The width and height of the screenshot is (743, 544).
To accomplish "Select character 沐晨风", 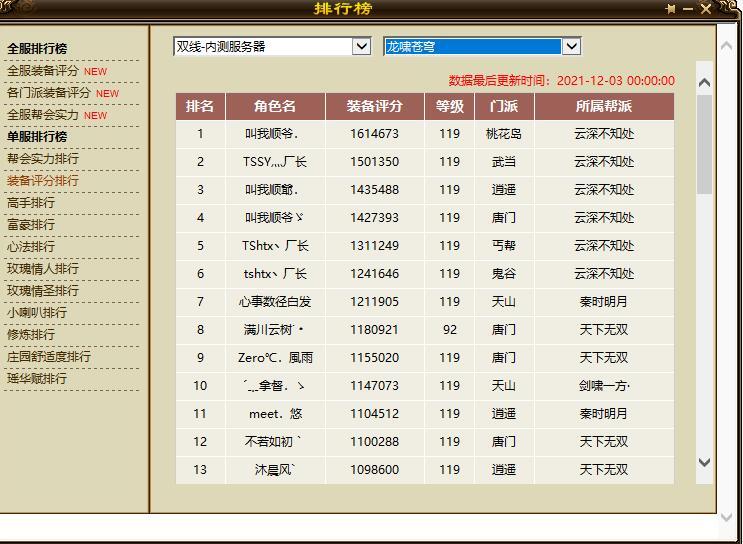I will 275,470.
